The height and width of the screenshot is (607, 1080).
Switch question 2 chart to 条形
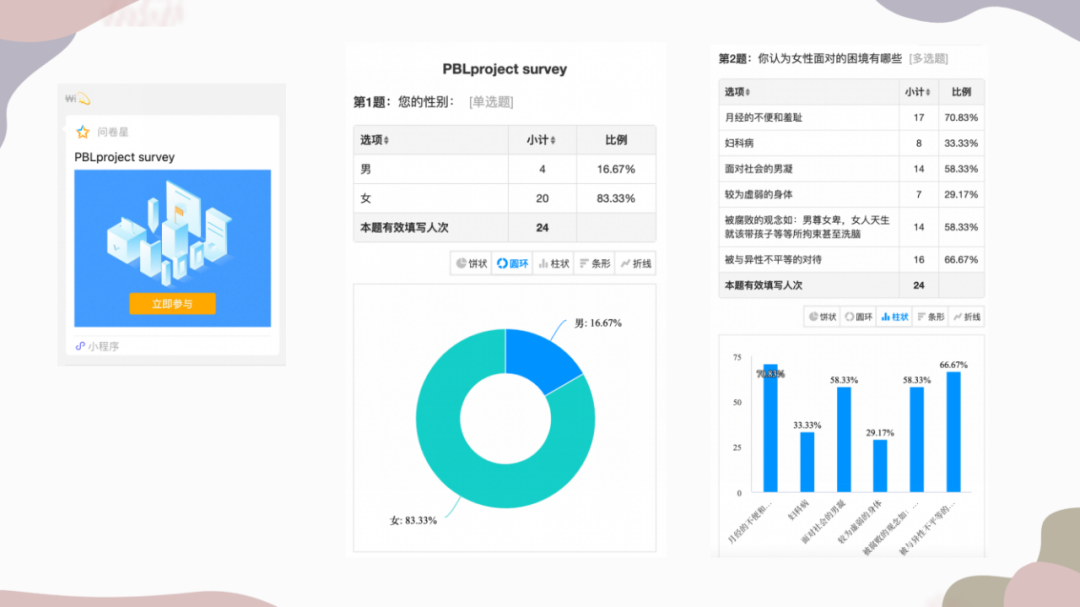tap(931, 317)
